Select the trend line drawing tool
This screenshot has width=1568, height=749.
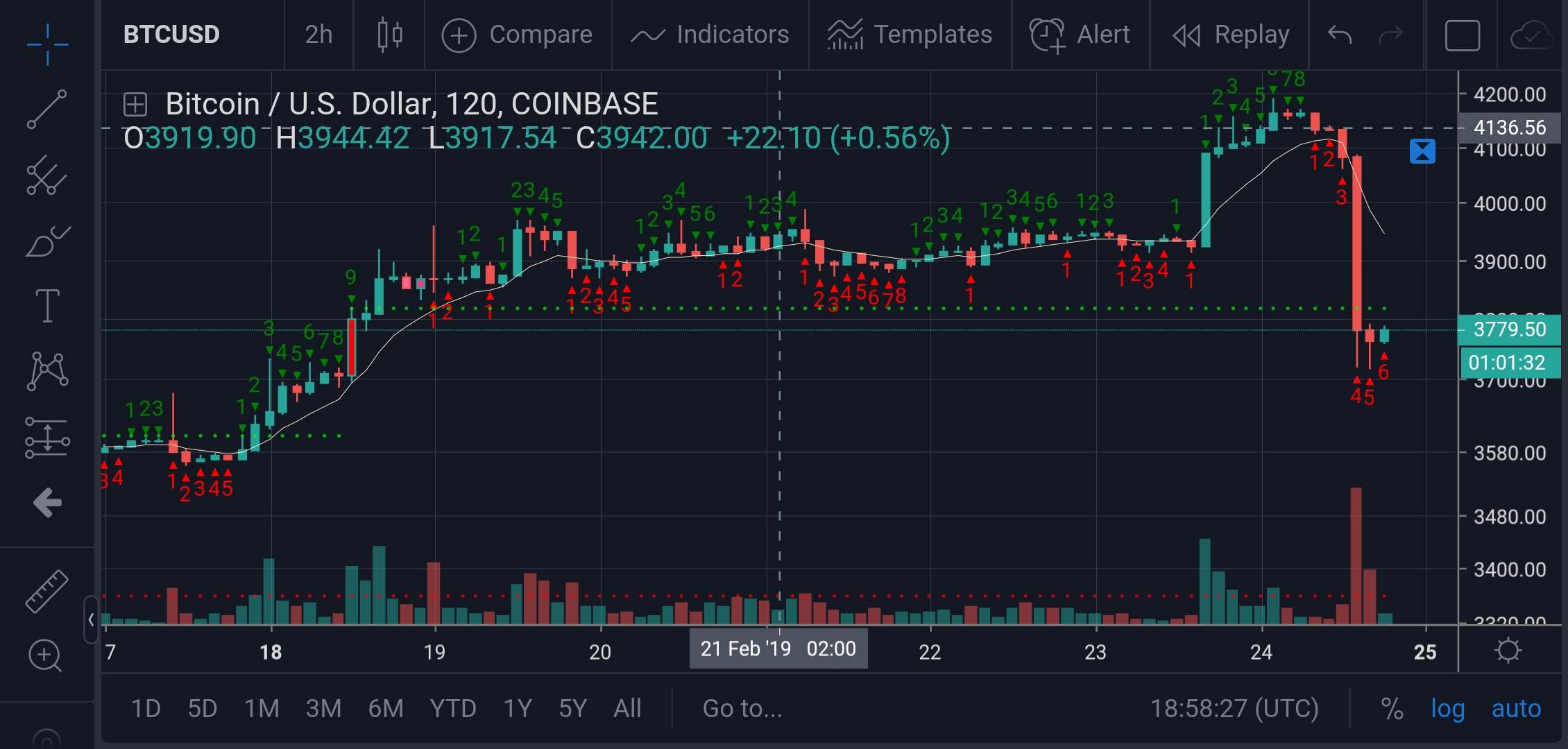(x=47, y=110)
